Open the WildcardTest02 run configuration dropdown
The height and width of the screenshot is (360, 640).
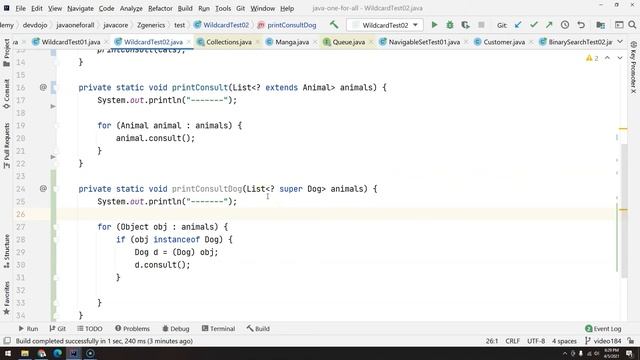click(384, 25)
